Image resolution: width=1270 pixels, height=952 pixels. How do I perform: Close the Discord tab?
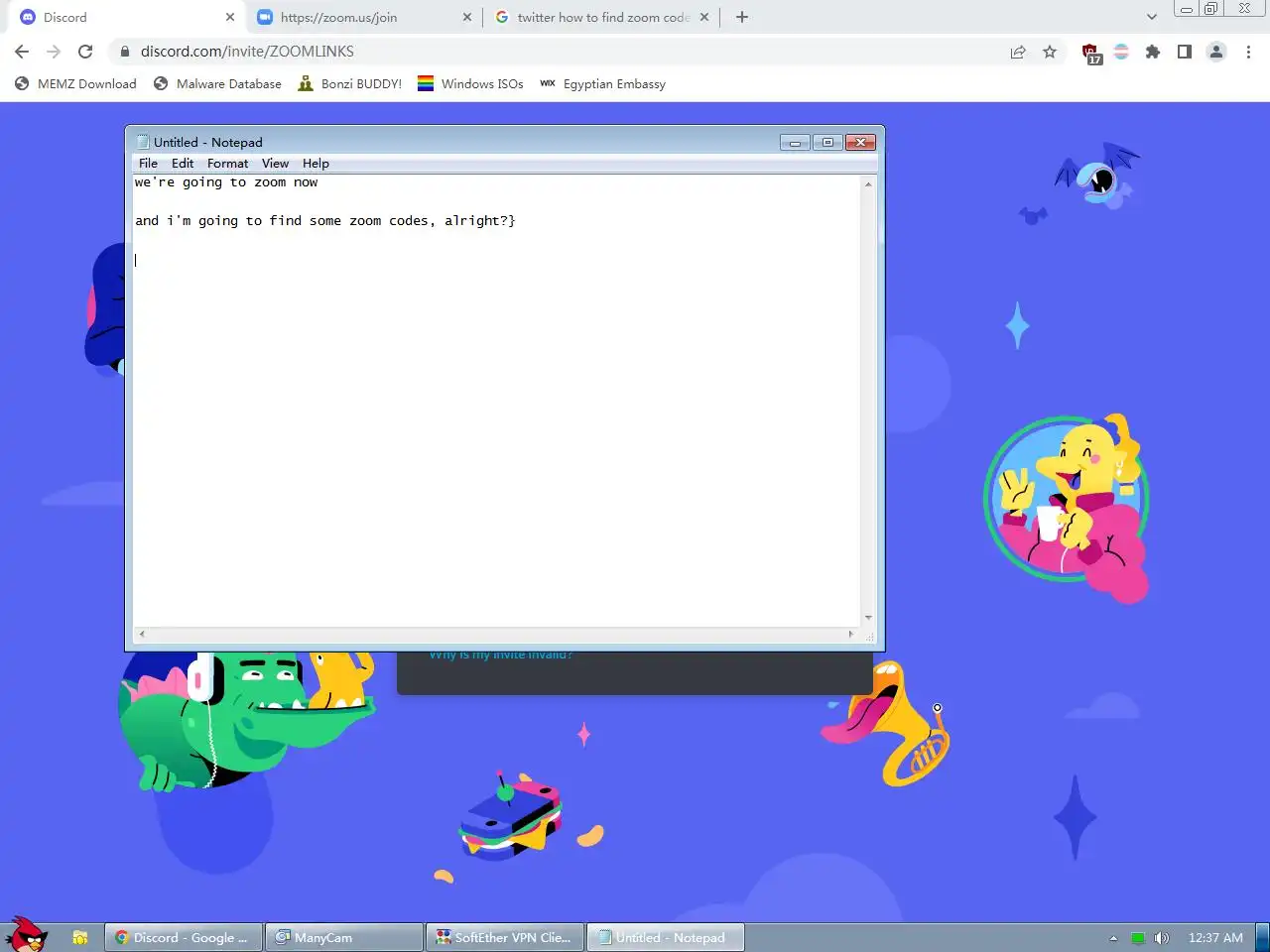pyautogui.click(x=230, y=17)
